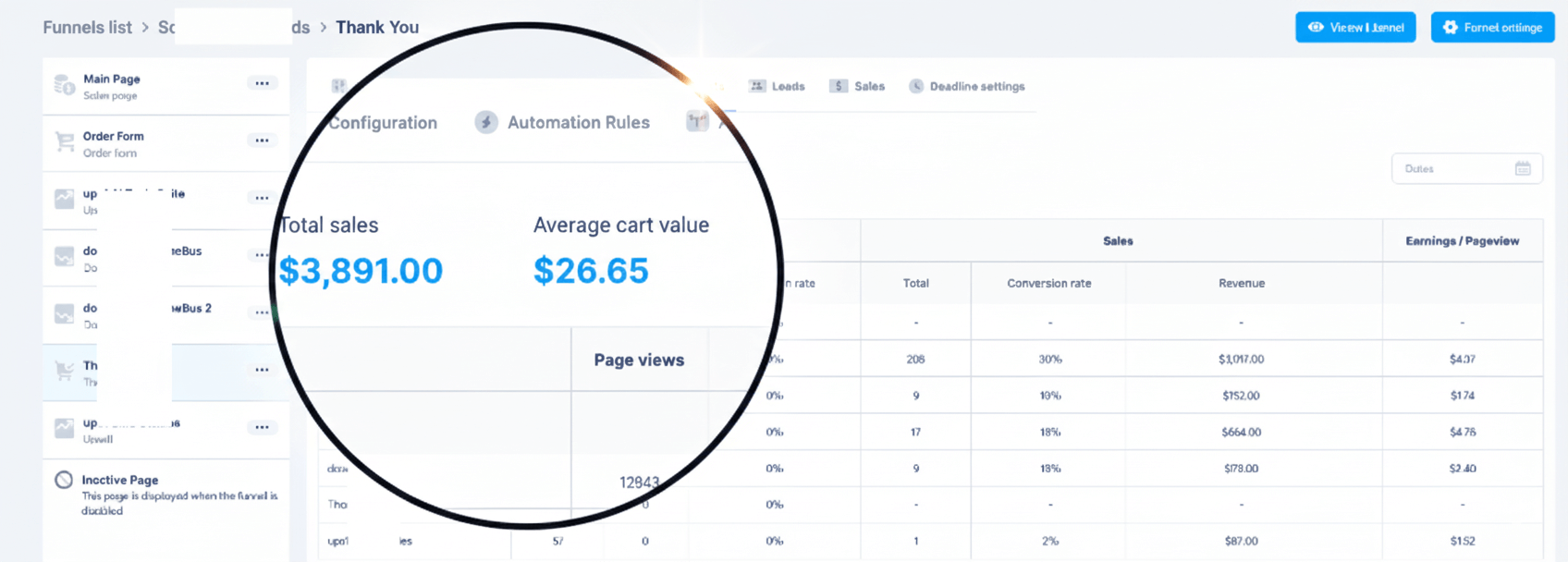
Task: Open the three-dot menu for Order Form
Action: (263, 140)
